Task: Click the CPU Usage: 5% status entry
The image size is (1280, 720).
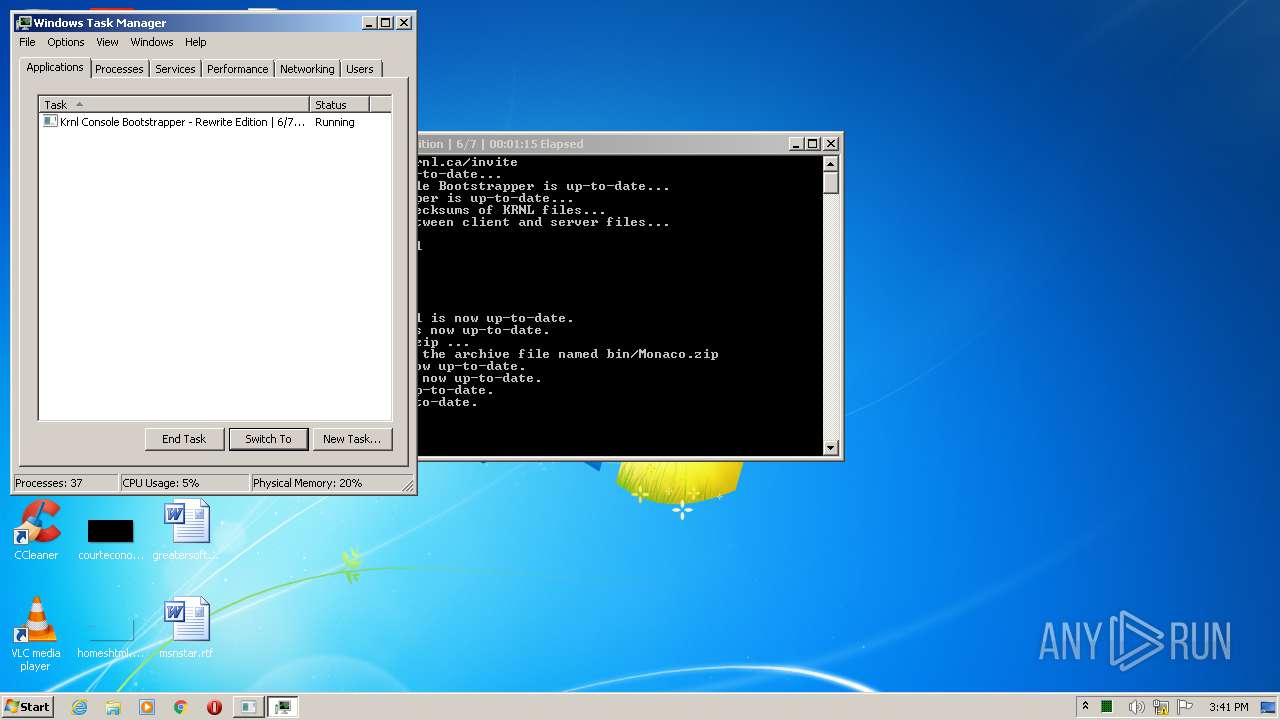Action: [x=184, y=483]
